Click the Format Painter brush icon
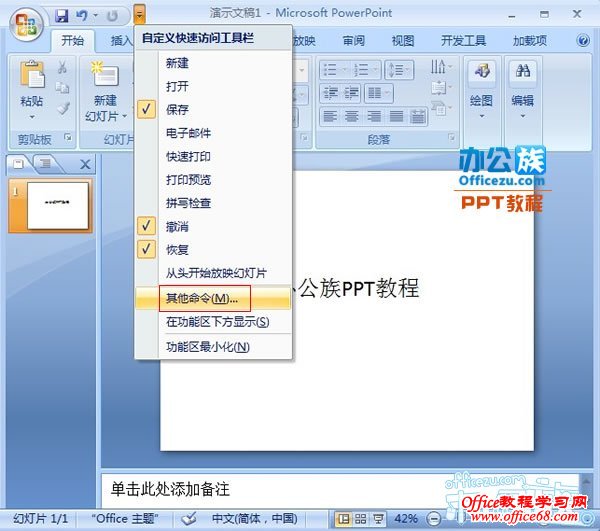The height and width of the screenshot is (531, 600). click(x=63, y=108)
